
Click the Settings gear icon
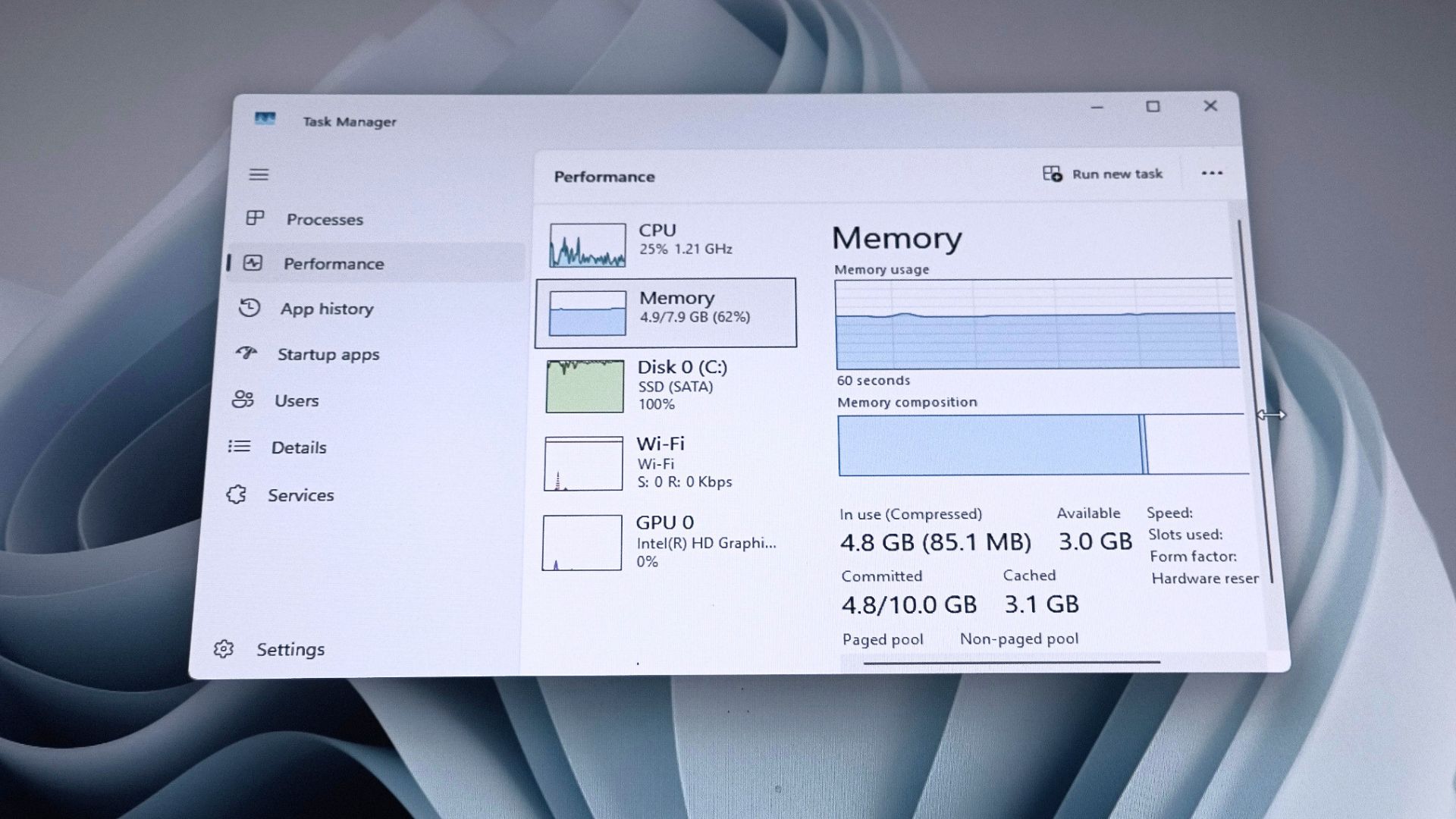(224, 649)
